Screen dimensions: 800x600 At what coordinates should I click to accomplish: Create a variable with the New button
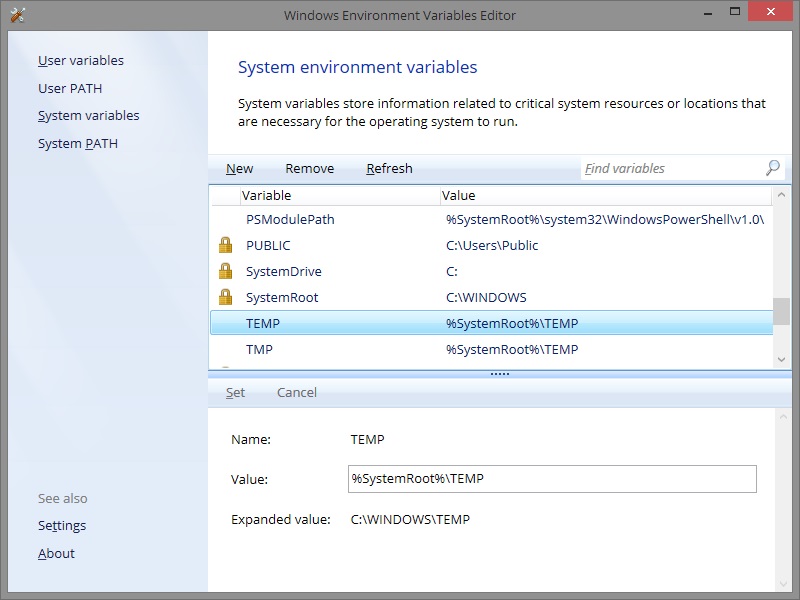click(x=239, y=168)
